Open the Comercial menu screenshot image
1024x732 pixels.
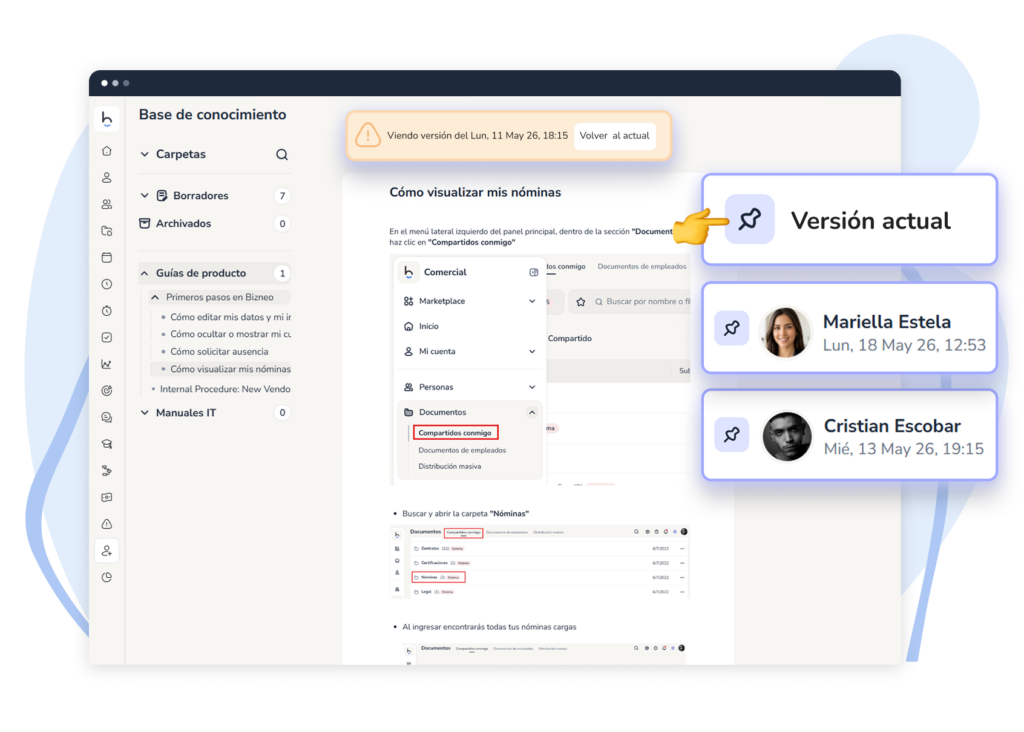click(x=540, y=370)
